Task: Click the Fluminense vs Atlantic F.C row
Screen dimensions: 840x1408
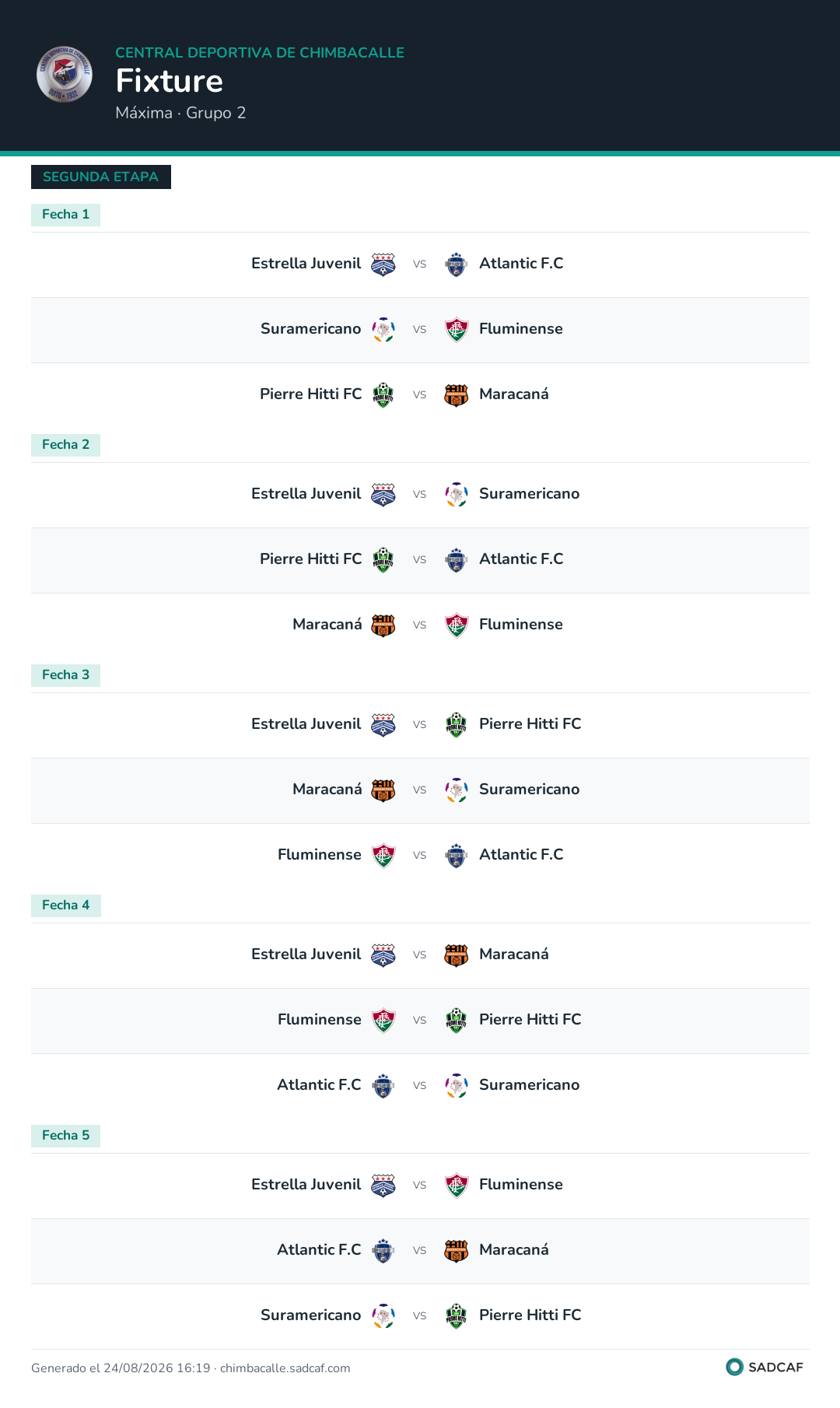Action: tap(420, 856)
